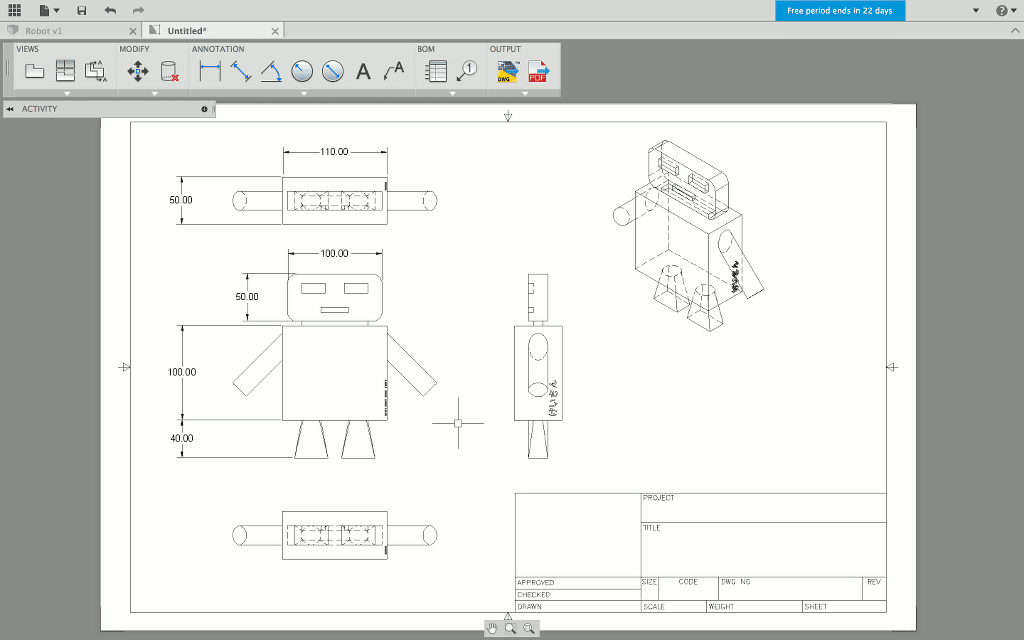Open the File menu icon

pos(48,10)
